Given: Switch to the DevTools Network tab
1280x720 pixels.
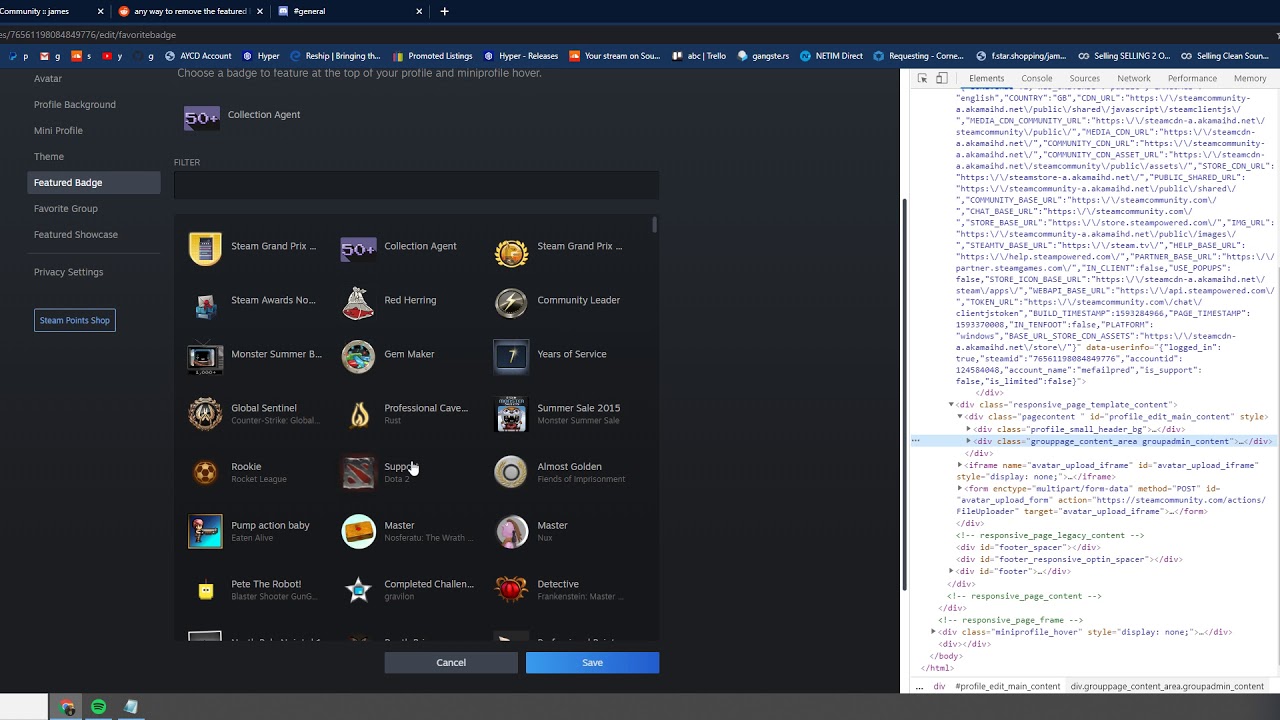Looking at the screenshot, I should point(1133,78).
